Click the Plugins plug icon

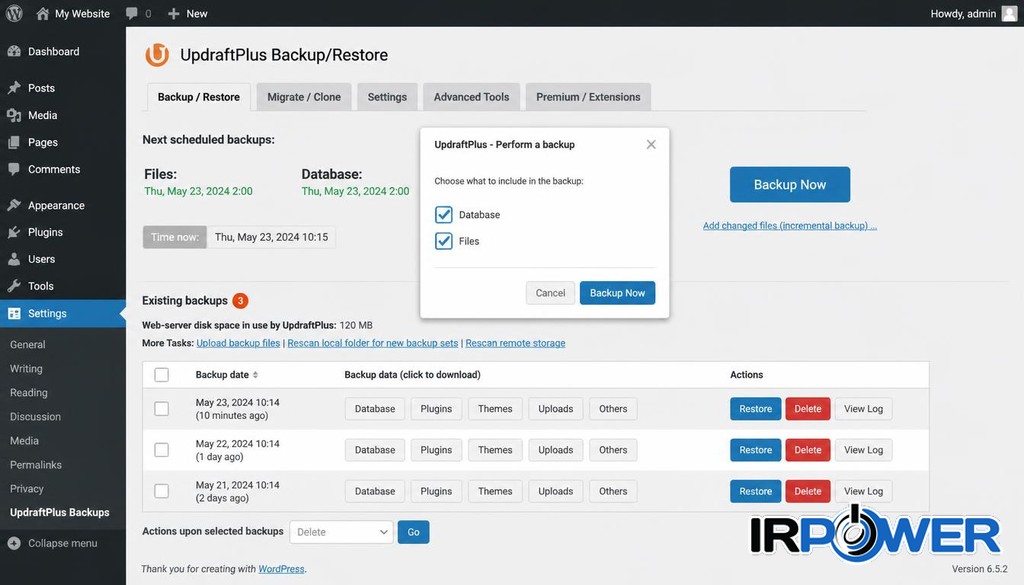point(14,232)
